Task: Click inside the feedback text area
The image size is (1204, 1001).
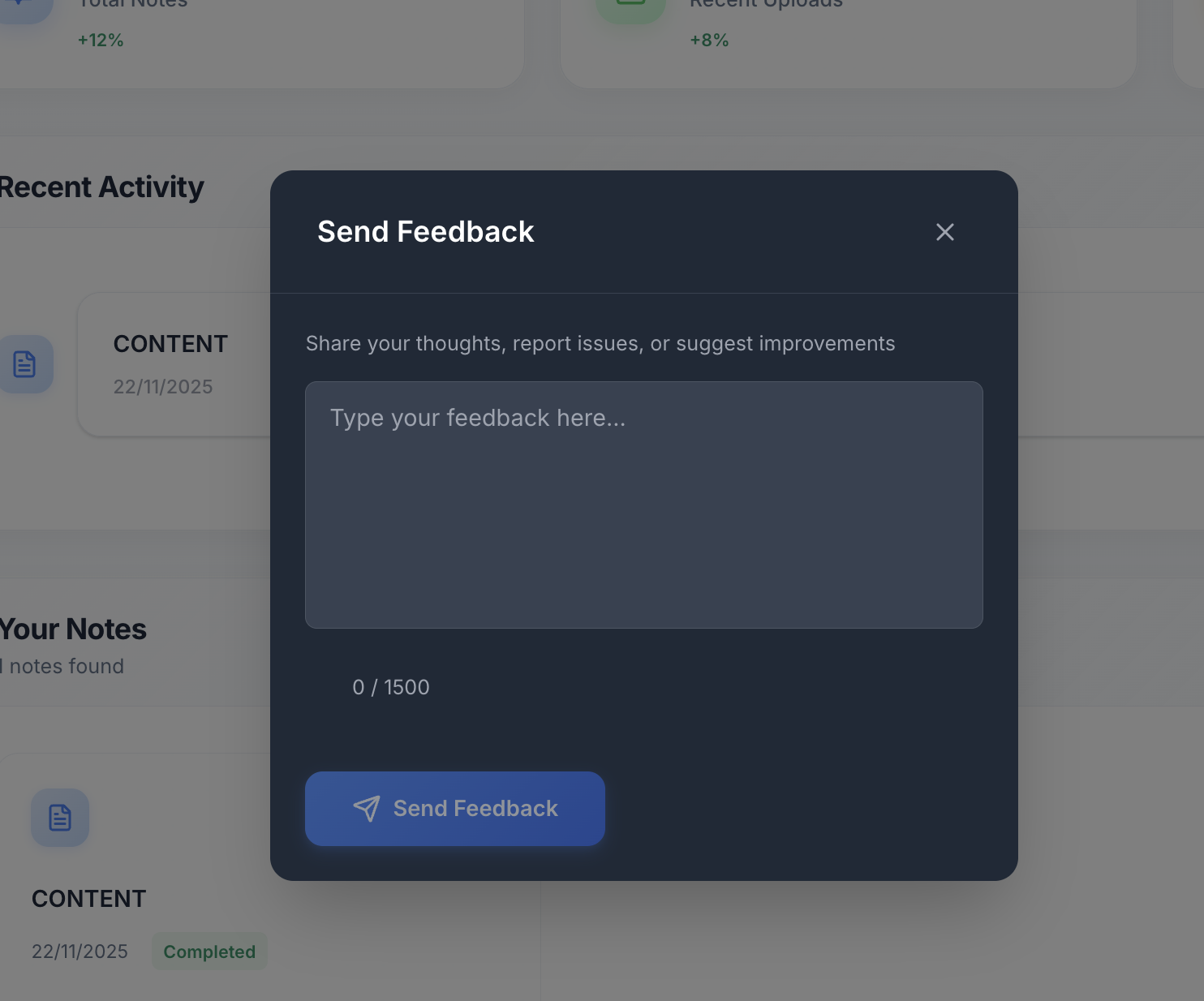Action: click(643, 503)
